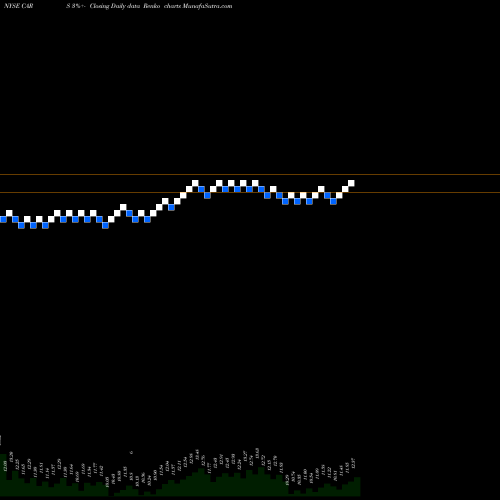Click the MunafaSutra.com site name

207,6
